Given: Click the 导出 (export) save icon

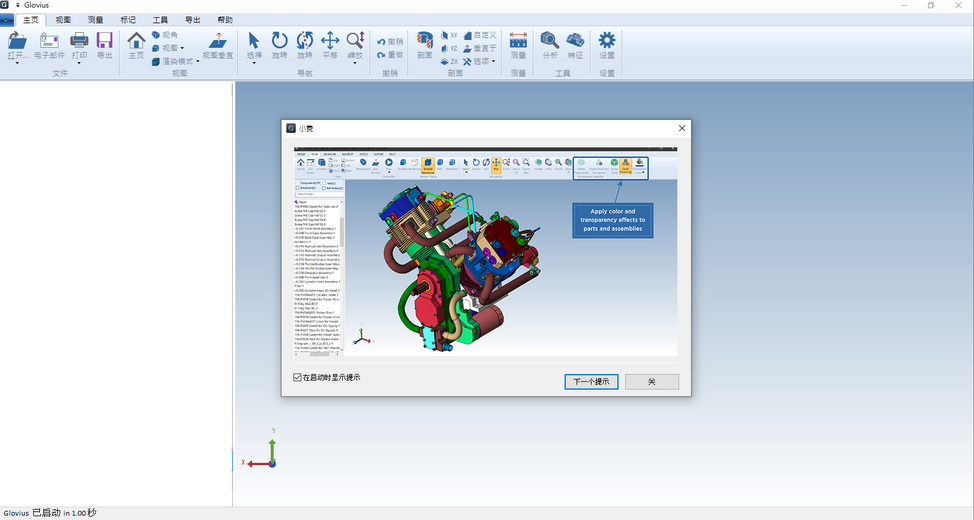Looking at the screenshot, I should 104,41.
